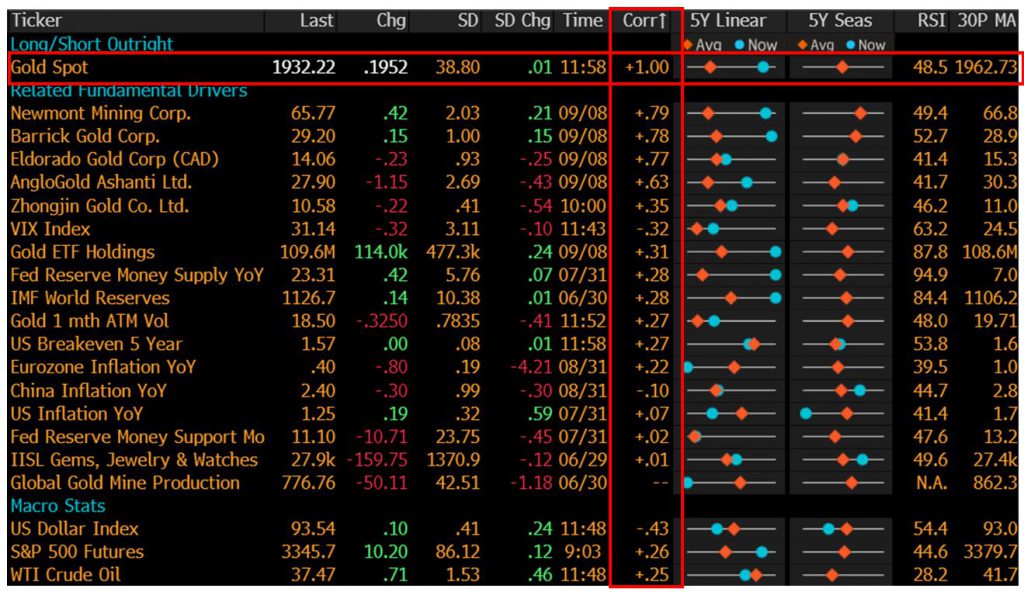Select US Inflation YoY ticker

pos(76,414)
